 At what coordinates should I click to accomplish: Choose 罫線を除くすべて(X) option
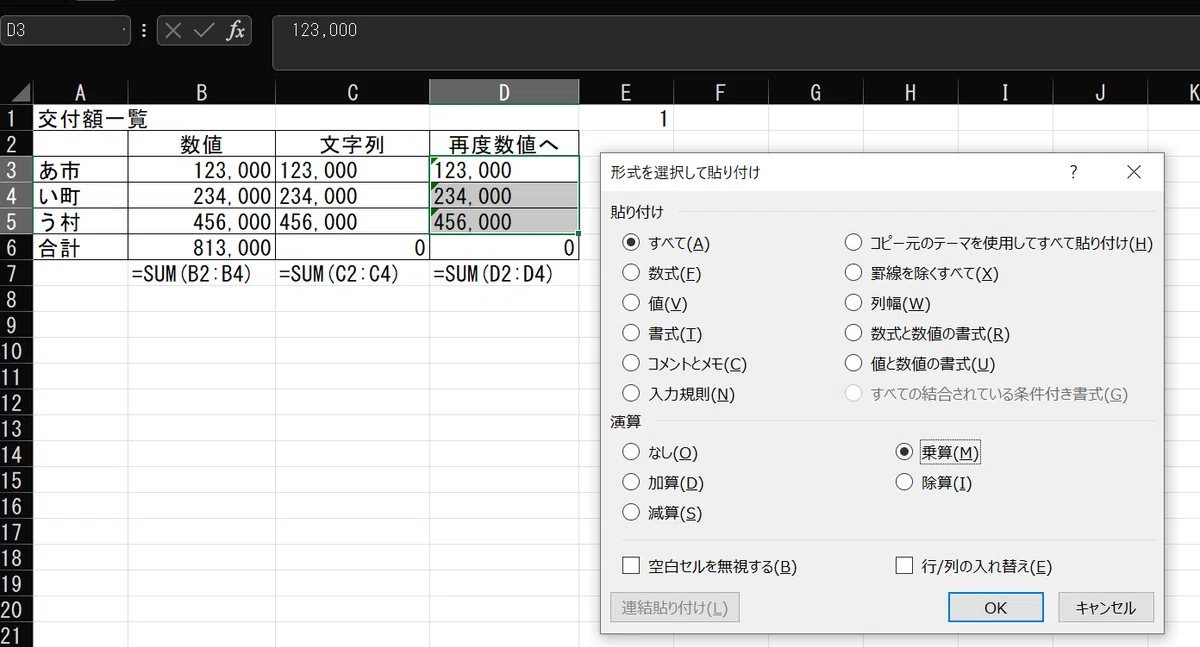tap(921, 273)
